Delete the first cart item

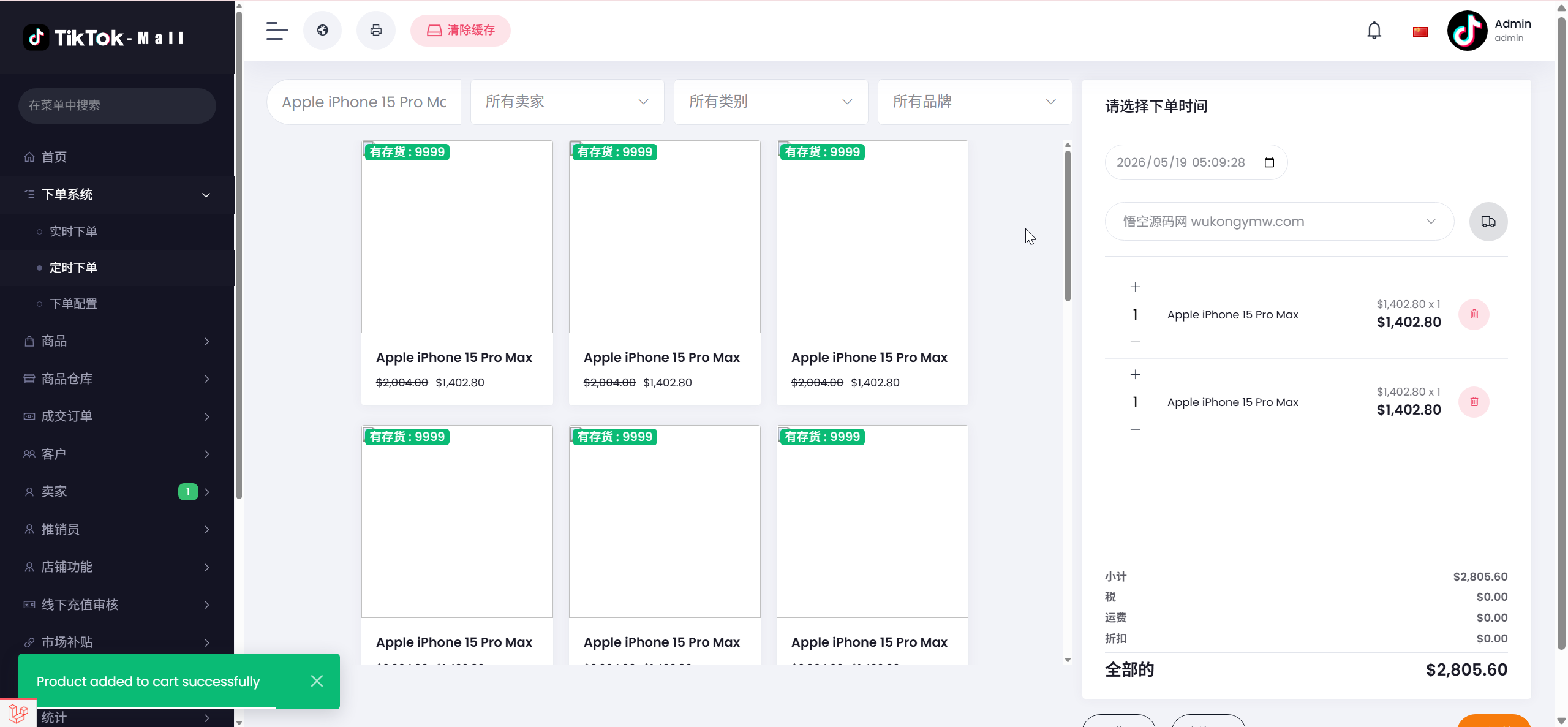coord(1474,314)
